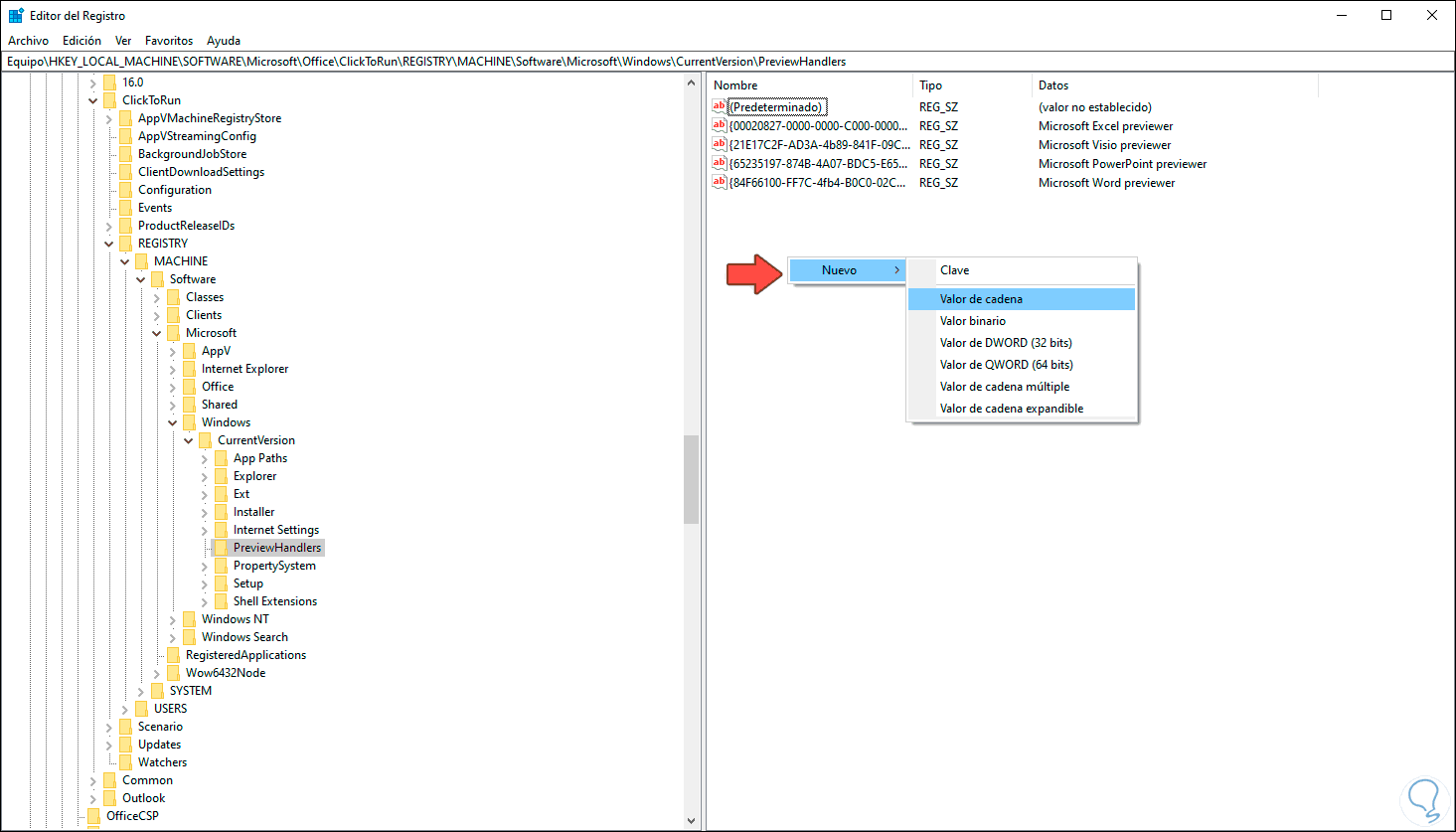
Task: Collapse the CurrentVersion tree node
Action: (x=189, y=440)
